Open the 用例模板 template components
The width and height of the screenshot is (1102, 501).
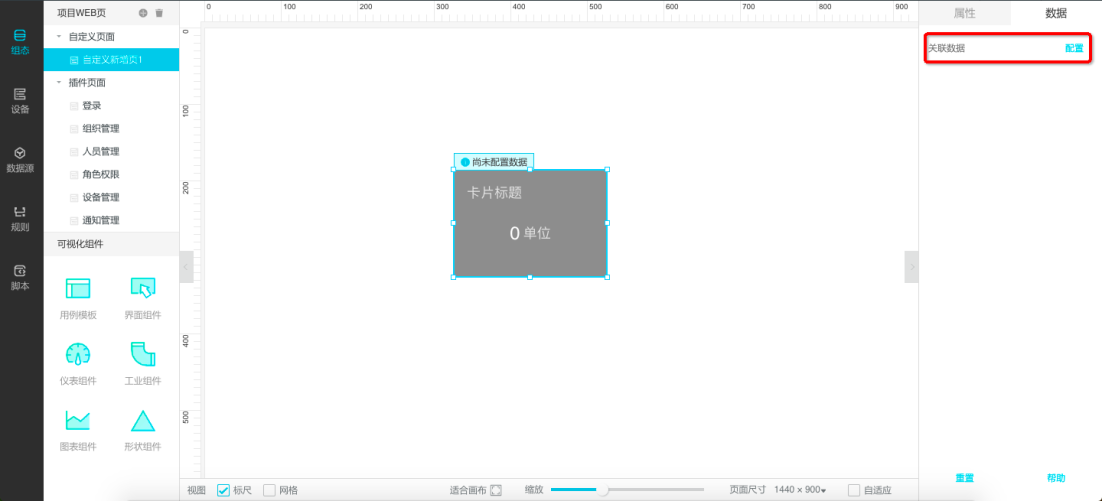click(78, 298)
